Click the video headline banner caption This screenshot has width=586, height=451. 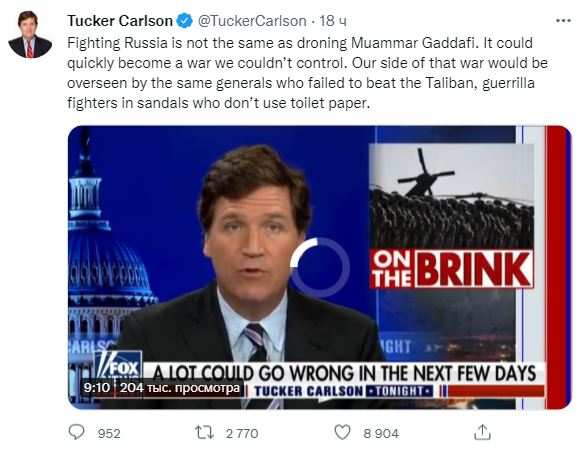click(345, 373)
